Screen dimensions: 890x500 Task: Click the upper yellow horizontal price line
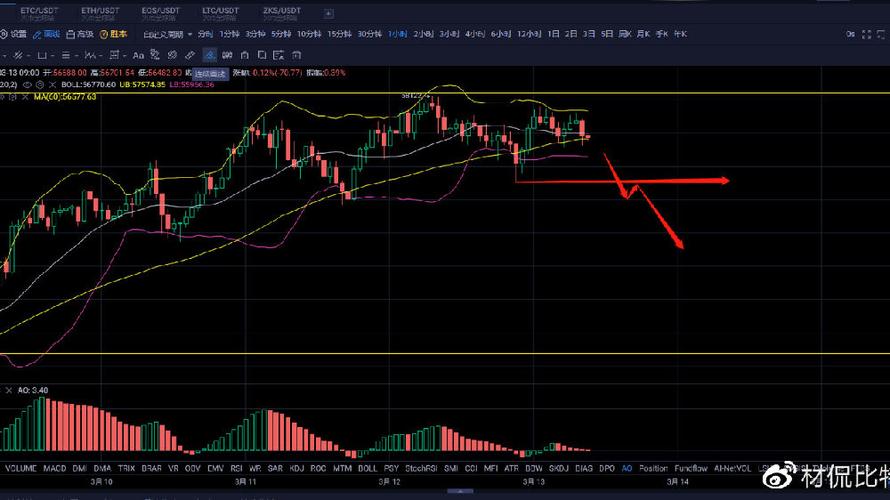[x=700, y=93]
